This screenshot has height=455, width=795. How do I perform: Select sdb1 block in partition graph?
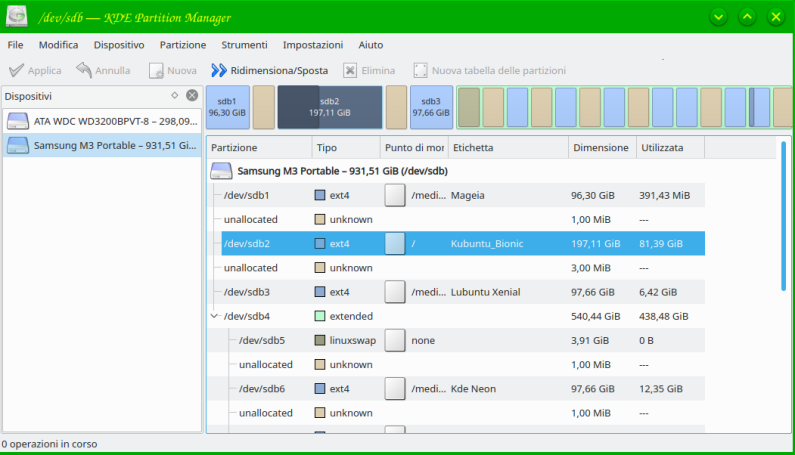(x=228, y=107)
